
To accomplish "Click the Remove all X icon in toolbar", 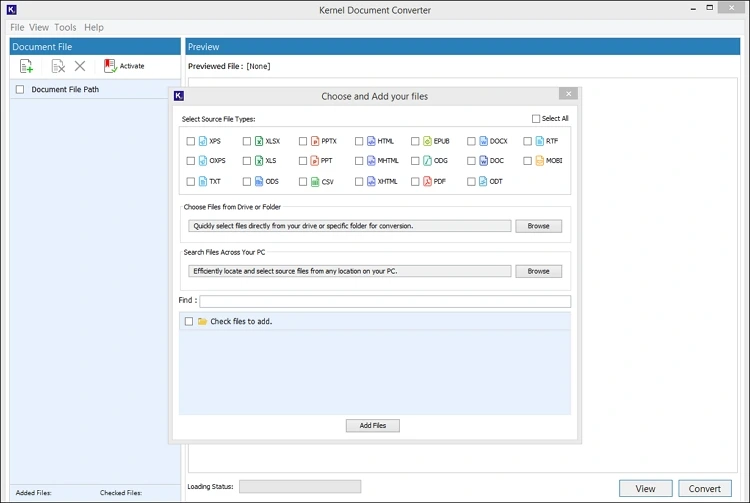I will [x=80, y=66].
